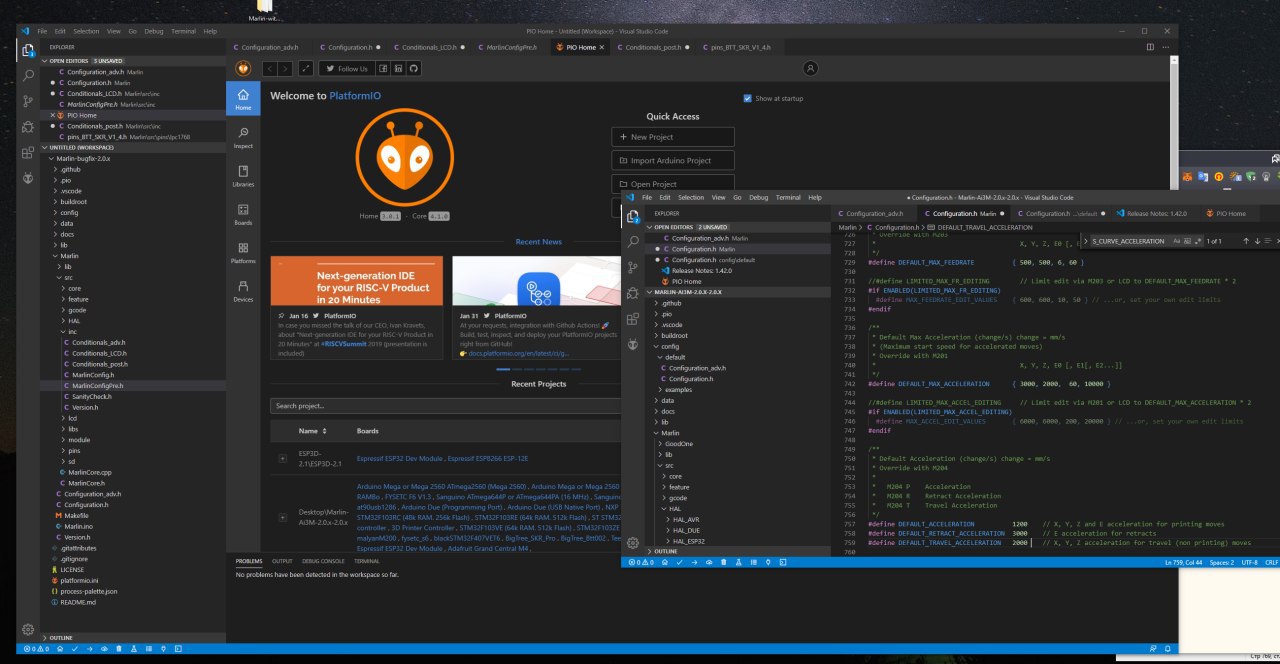Open Terminal menu in back window
1280x664 pixels.
pos(183,31)
